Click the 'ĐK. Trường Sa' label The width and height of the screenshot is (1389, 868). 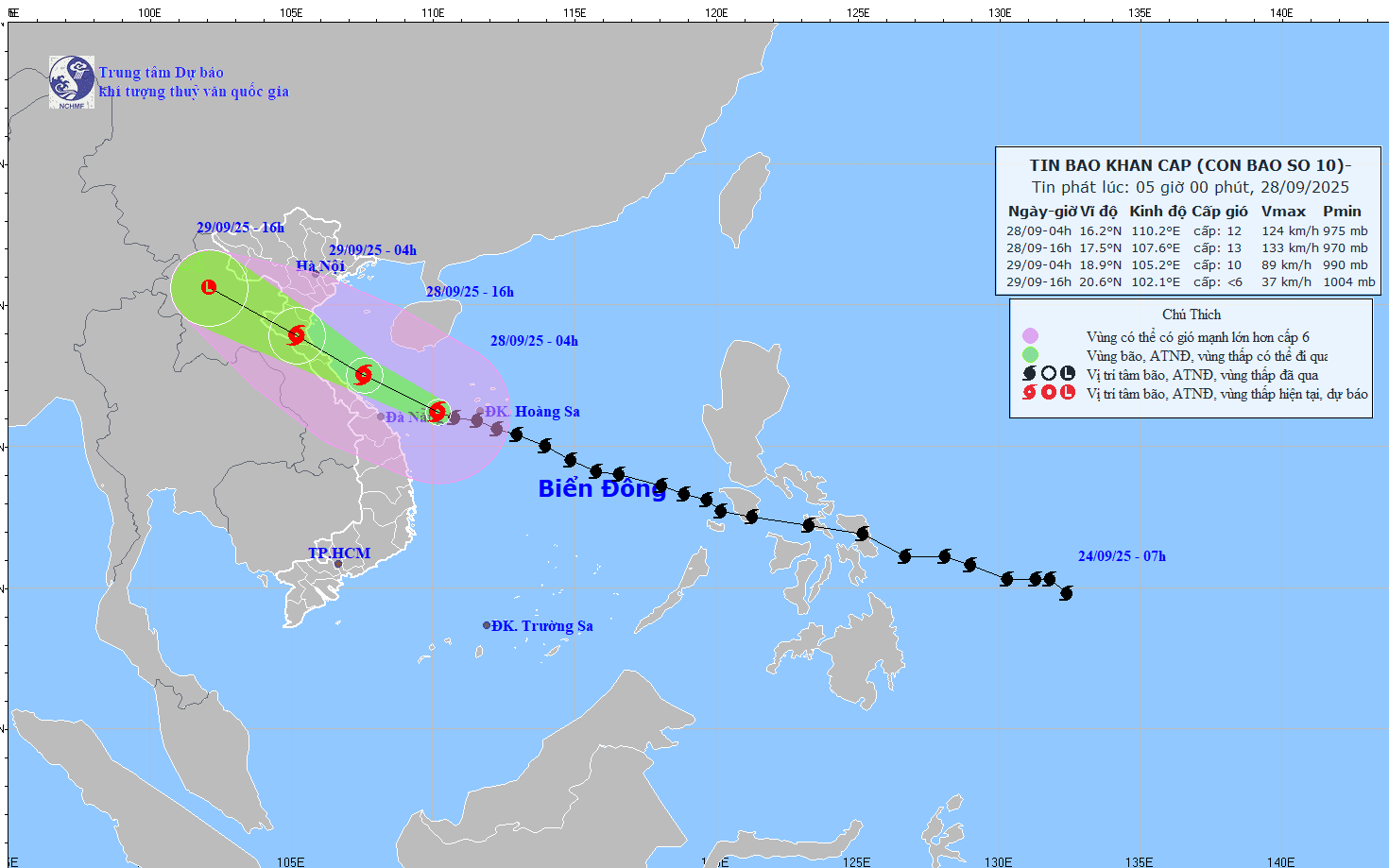[542, 626]
